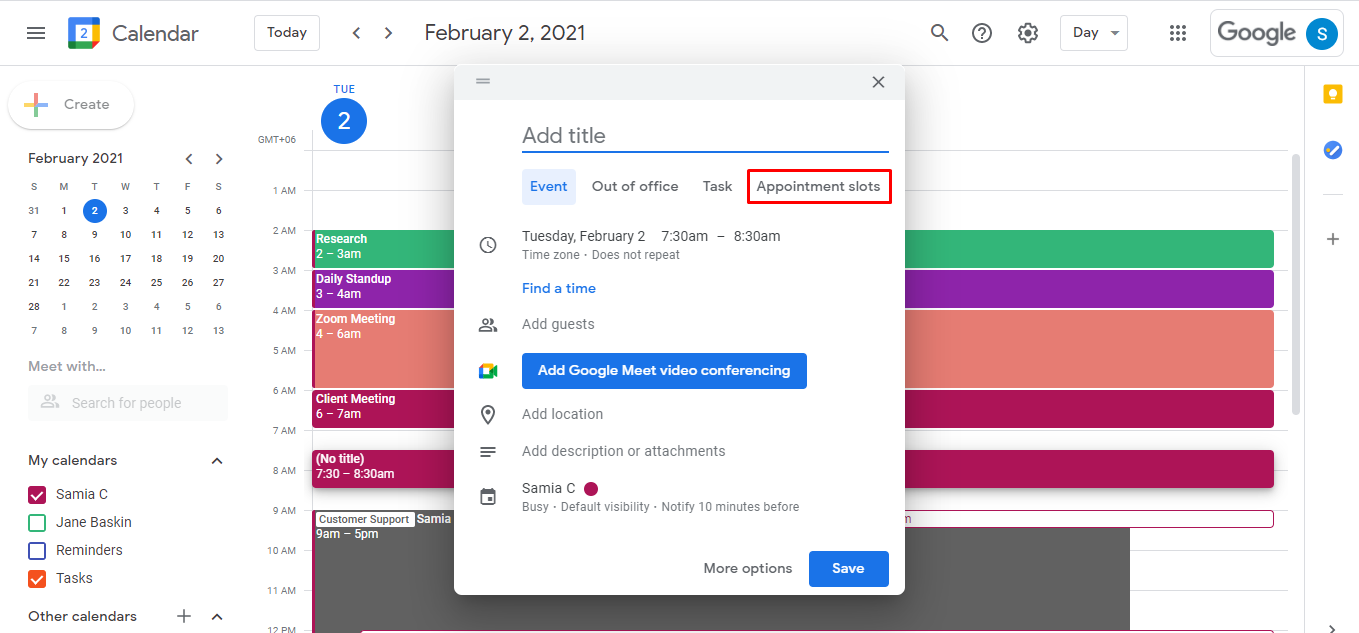Switch to the Appointment slots tab
This screenshot has width=1359, height=633.
[818, 186]
